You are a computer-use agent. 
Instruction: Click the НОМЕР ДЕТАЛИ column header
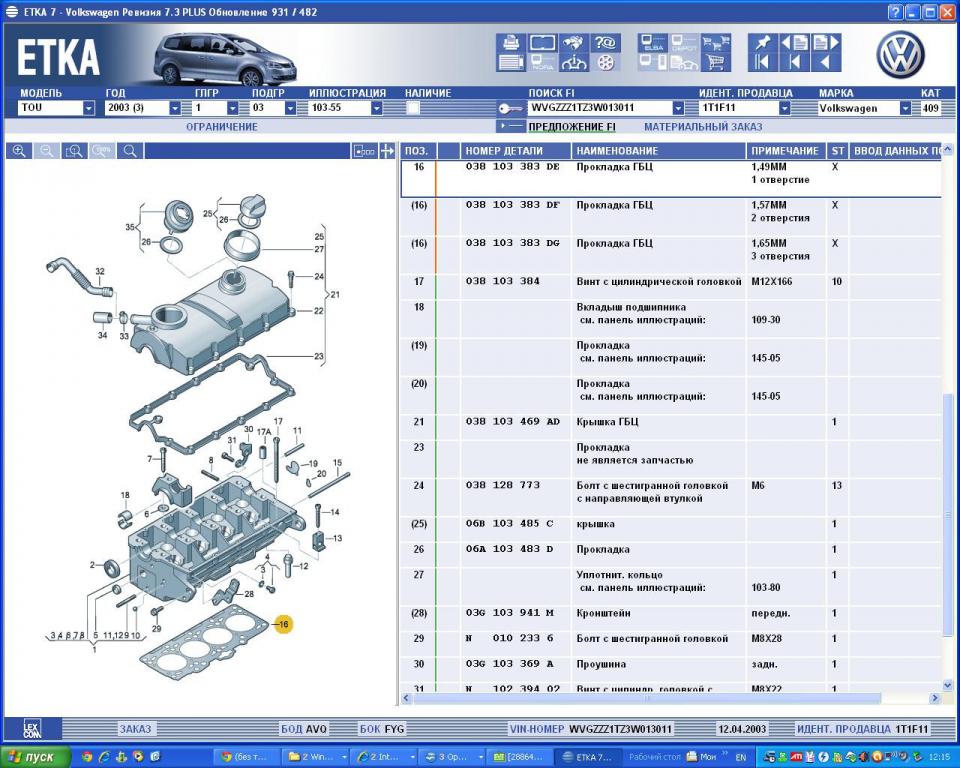tap(516, 151)
